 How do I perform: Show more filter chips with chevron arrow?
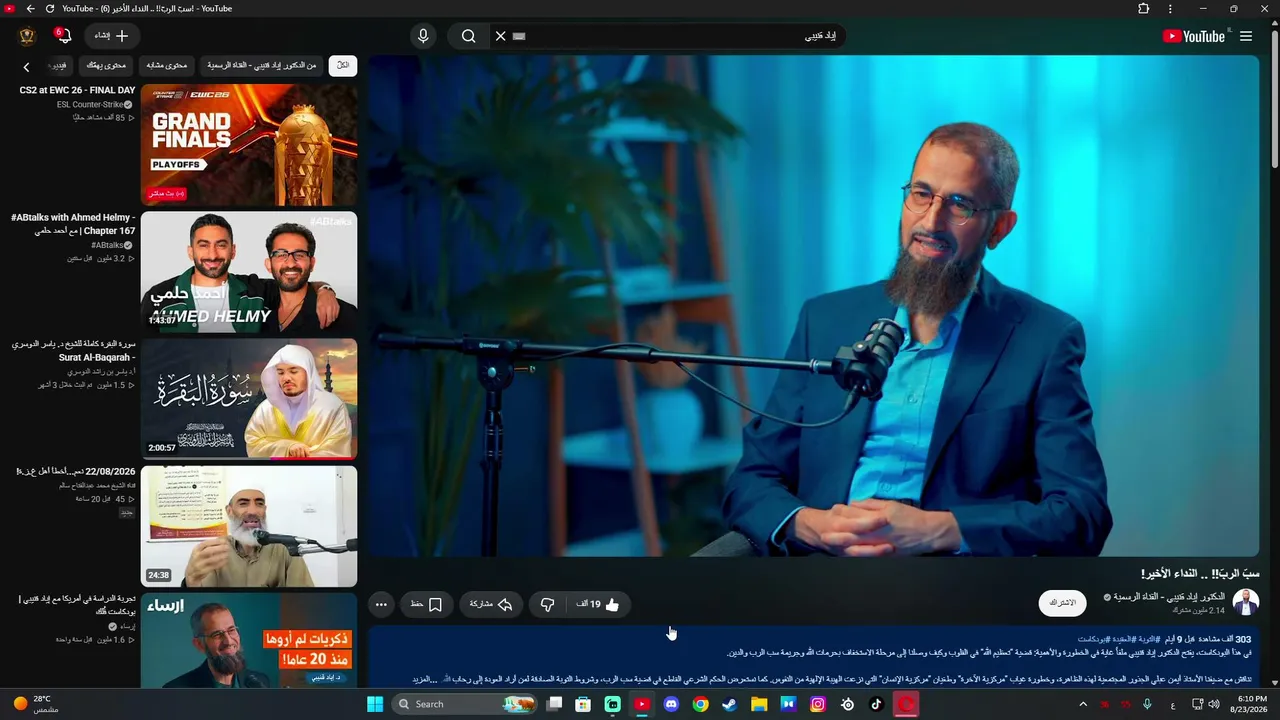point(26,67)
